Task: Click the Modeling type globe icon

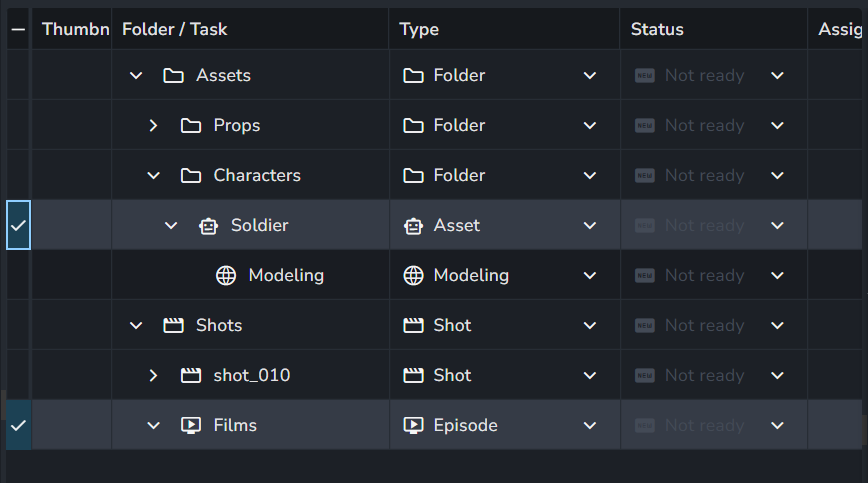Action: point(413,275)
